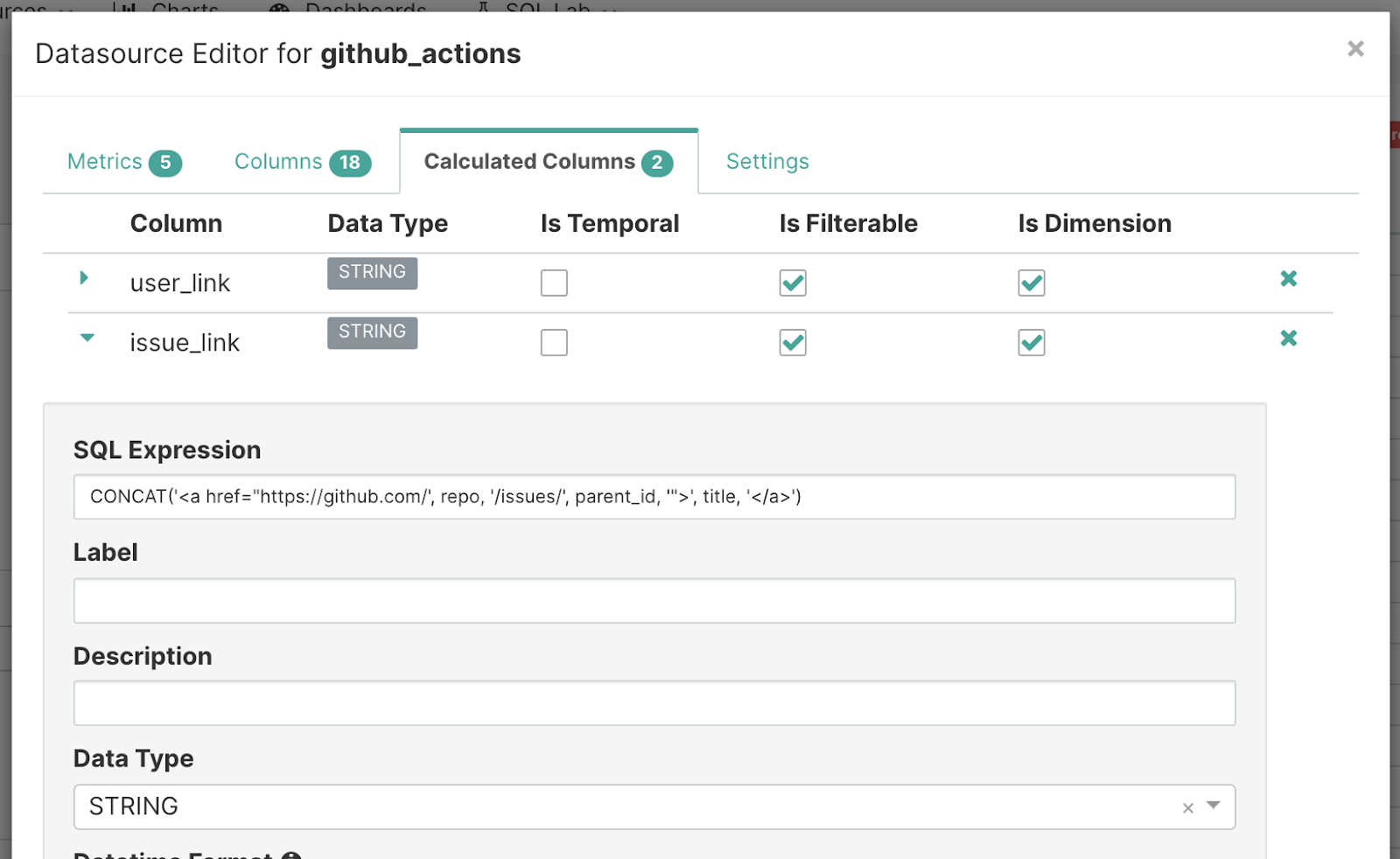Clear the STRING data type selection

coord(1187,807)
